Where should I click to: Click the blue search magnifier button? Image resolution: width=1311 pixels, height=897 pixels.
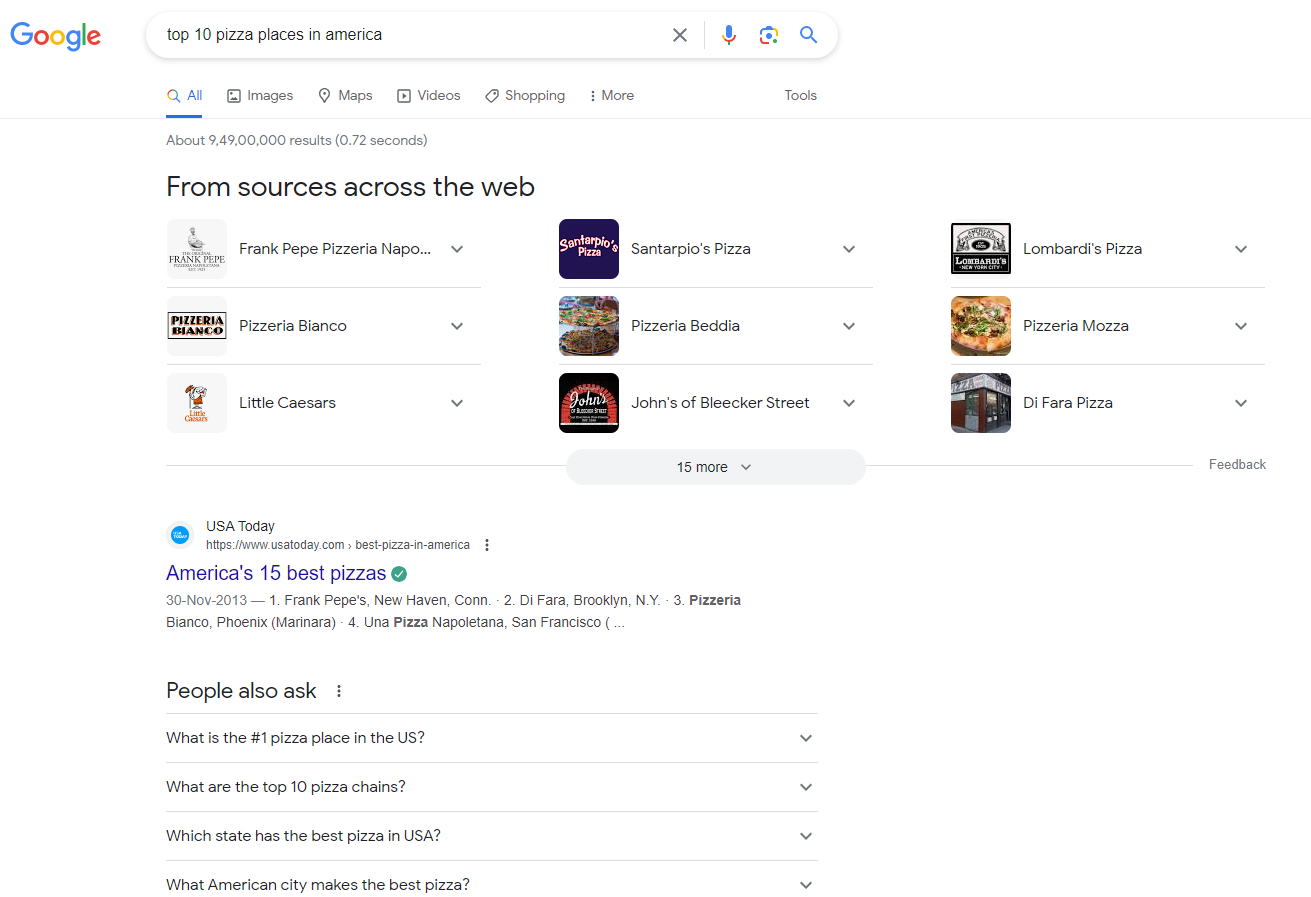[x=809, y=35]
